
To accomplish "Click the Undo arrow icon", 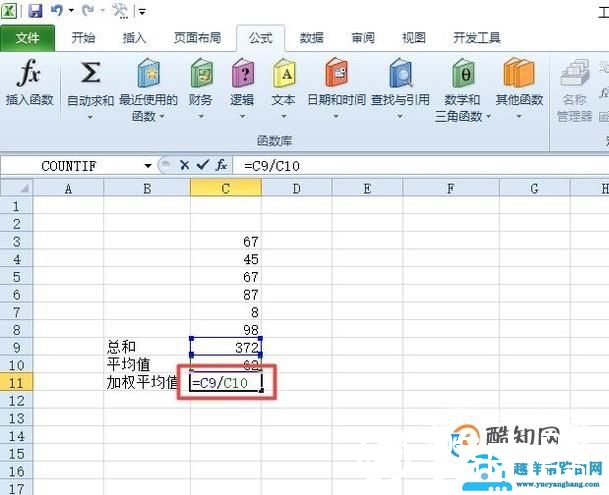I will click(x=57, y=10).
